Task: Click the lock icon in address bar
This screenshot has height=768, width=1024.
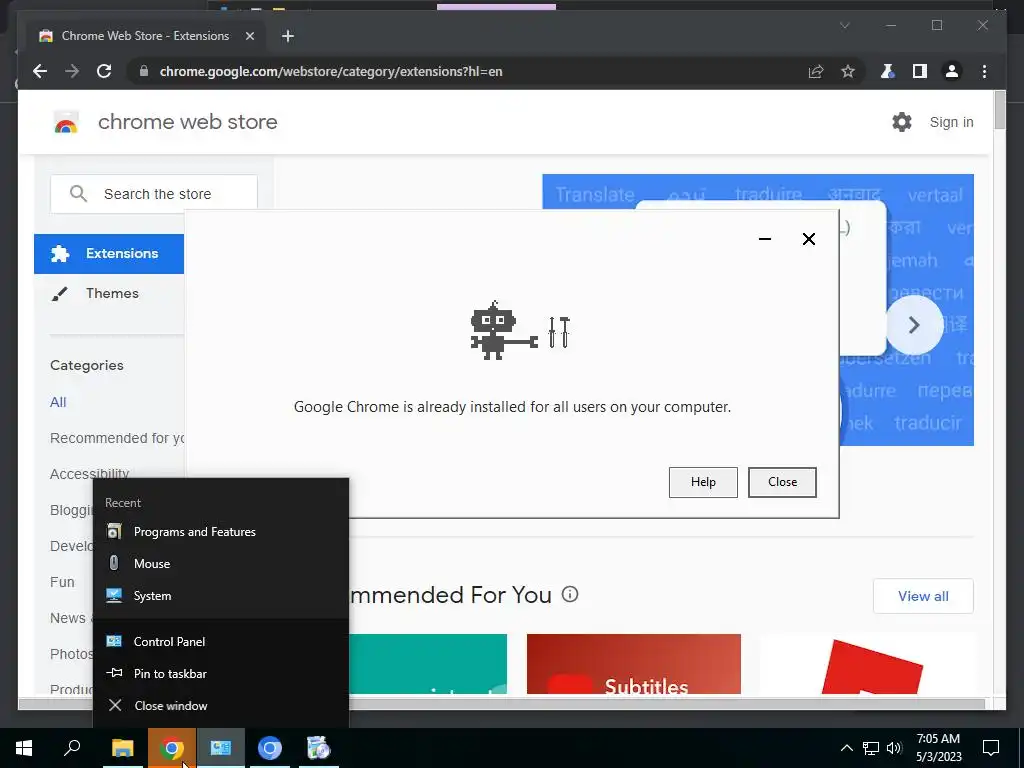Action: coord(144,71)
